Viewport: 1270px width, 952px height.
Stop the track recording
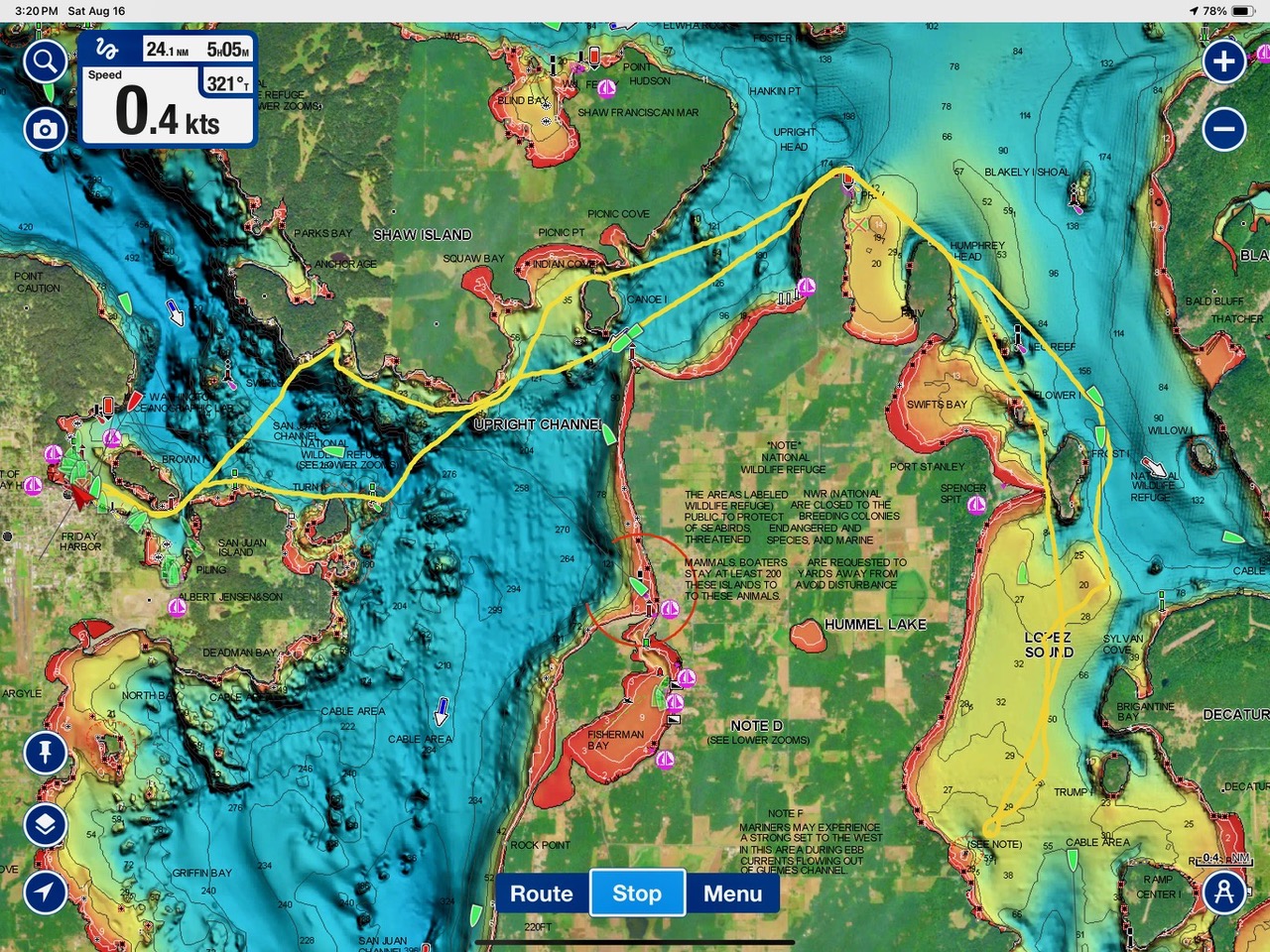pos(636,893)
